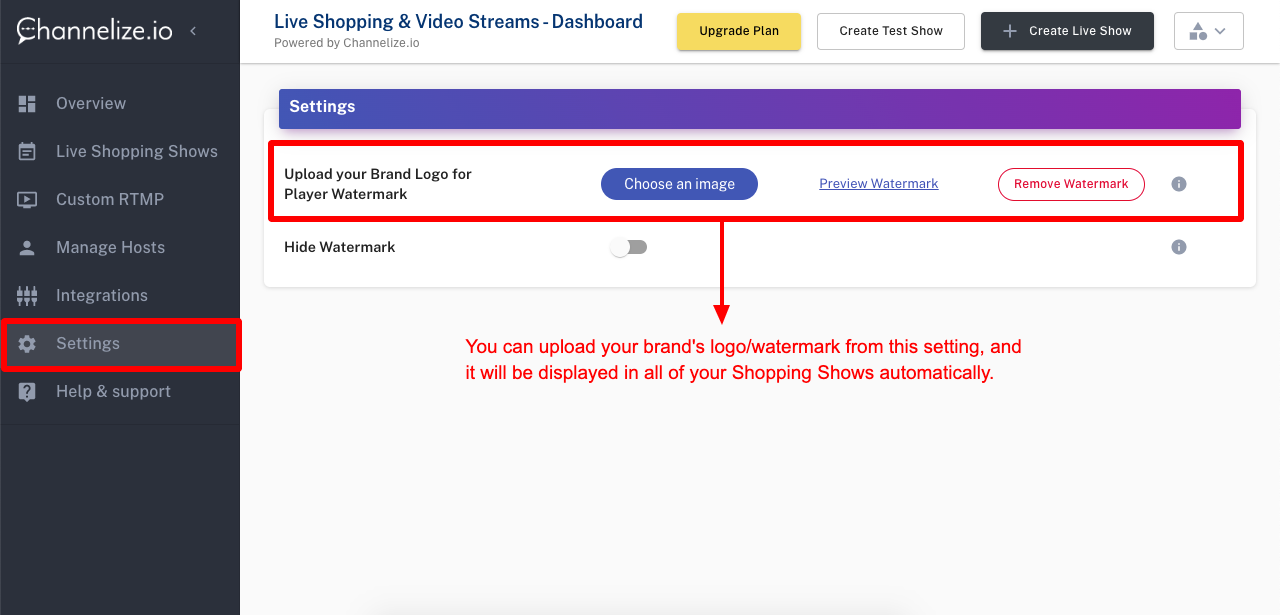Screen dimensions: 1280x615
Task: Click the Channelize.io logo
Action: pos(94,31)
